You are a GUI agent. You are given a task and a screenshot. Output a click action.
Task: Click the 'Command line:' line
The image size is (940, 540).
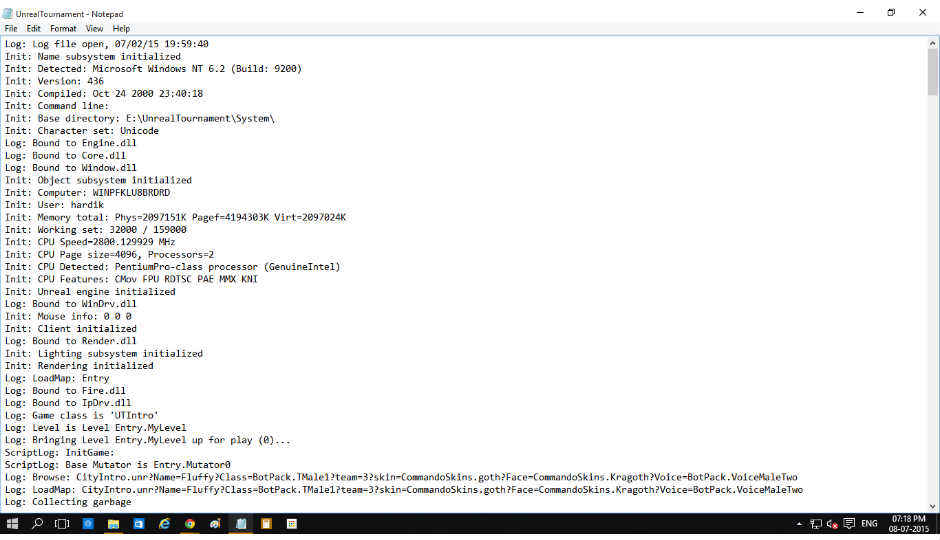click(x=58, y=105)
